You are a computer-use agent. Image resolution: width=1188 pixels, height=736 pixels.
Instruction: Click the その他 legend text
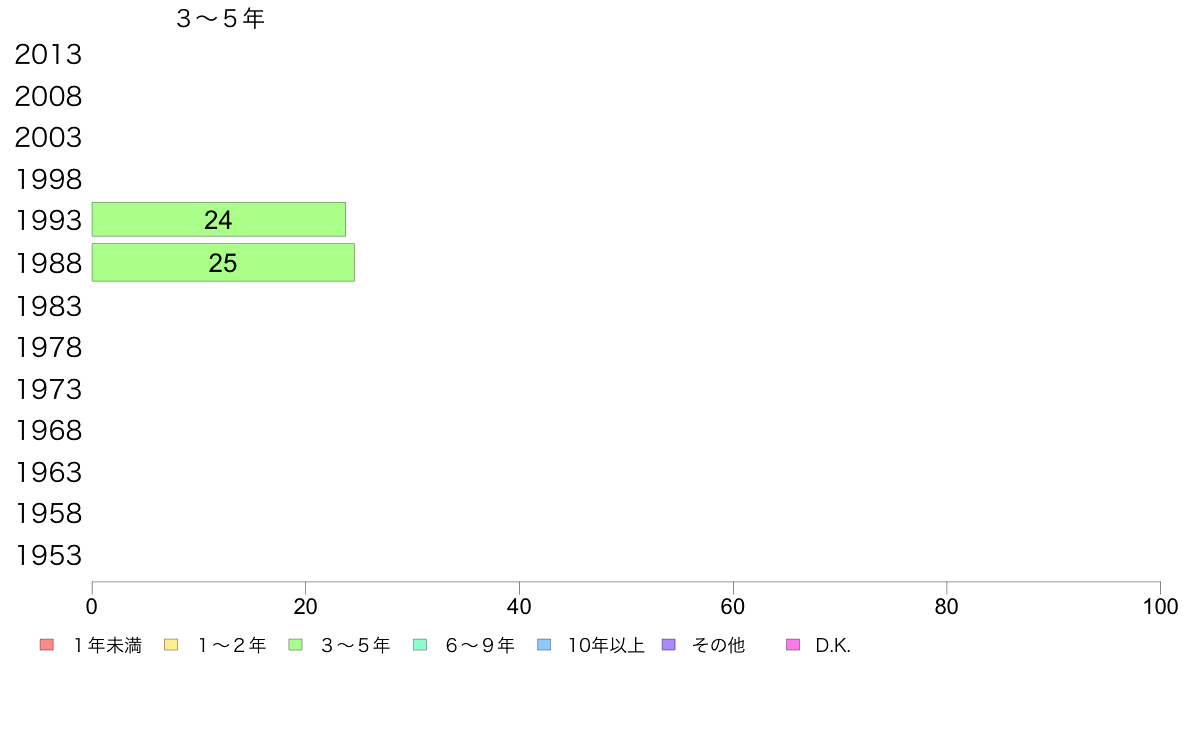click(x=718, y=646)
